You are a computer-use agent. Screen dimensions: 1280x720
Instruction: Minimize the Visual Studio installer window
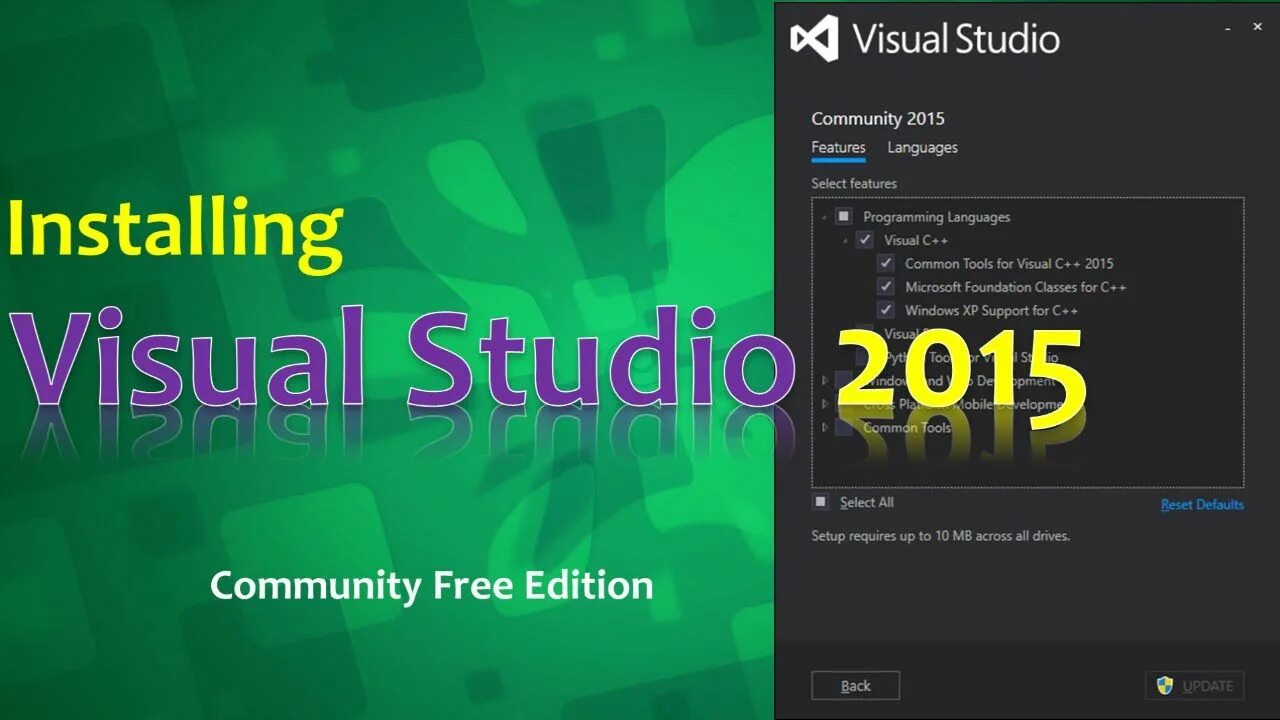1228,28
